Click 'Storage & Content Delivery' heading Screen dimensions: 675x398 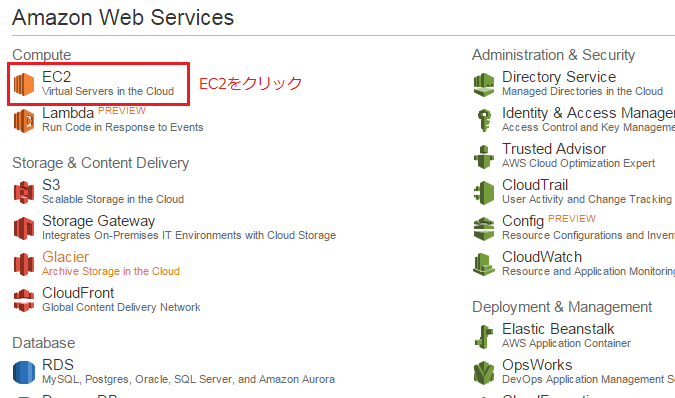[x=101, y=163]
